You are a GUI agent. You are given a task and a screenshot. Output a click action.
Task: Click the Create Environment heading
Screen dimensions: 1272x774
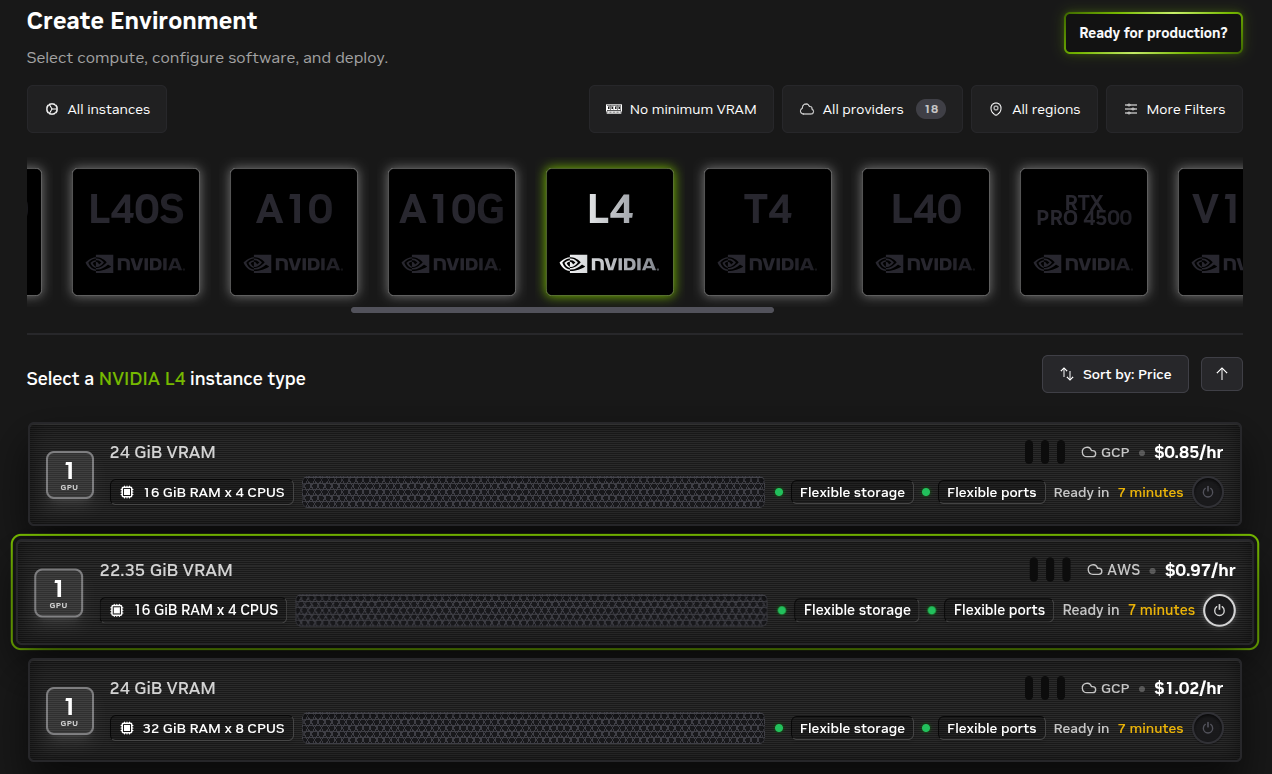point(142,21)
